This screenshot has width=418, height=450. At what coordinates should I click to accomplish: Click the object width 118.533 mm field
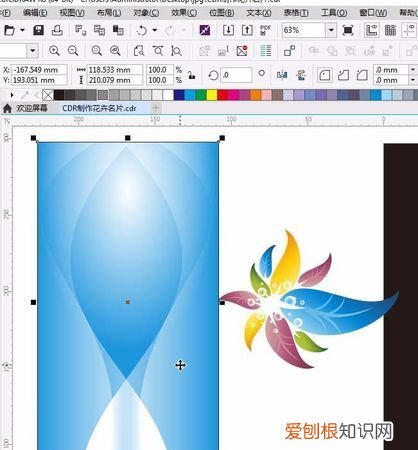(114, 70)
